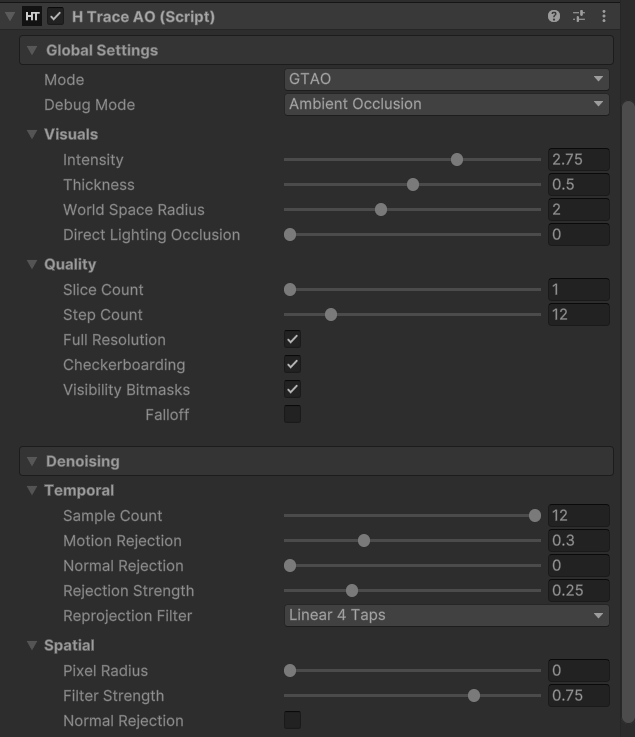Image resolution: width=635 pixels, height=737 pixels.
Task: Uncheck the Full Resolution checkbox
Action: point(292,340)
